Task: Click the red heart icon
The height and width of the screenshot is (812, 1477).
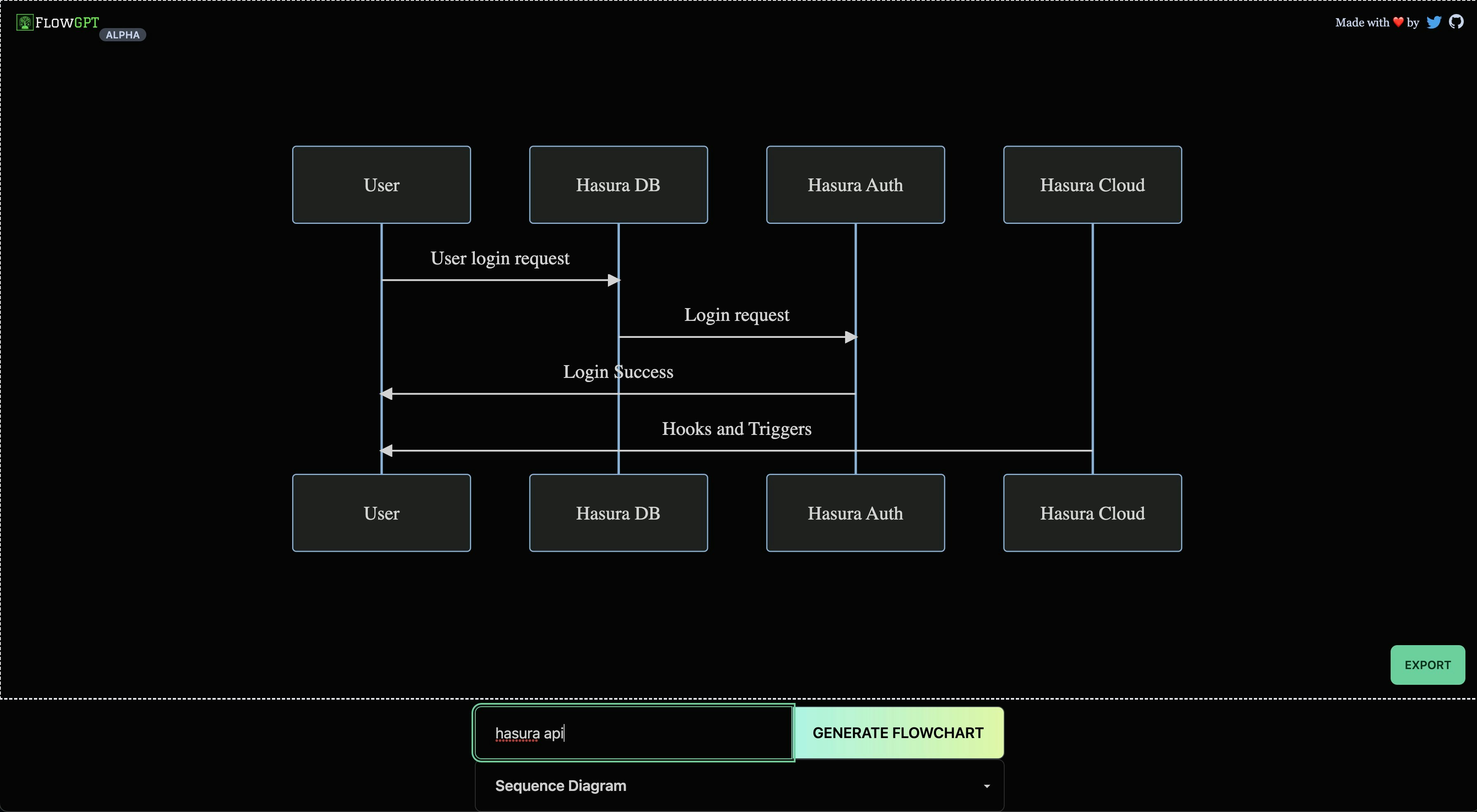Action: [x=1398, y=22]
